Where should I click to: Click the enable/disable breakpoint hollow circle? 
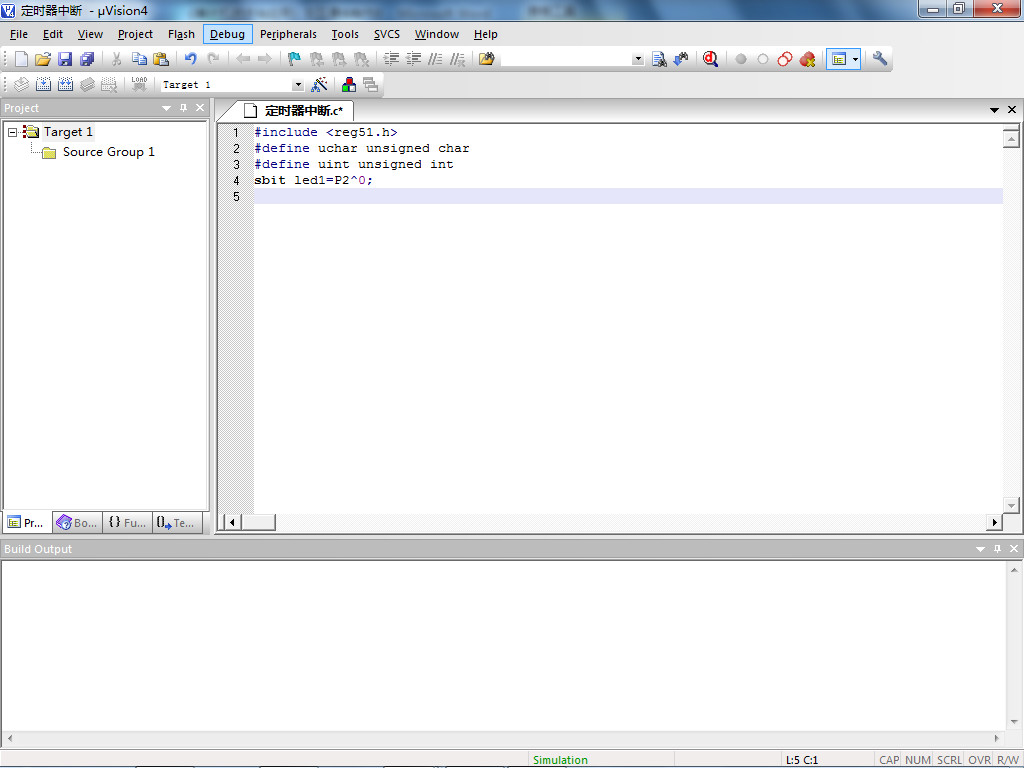763,59
